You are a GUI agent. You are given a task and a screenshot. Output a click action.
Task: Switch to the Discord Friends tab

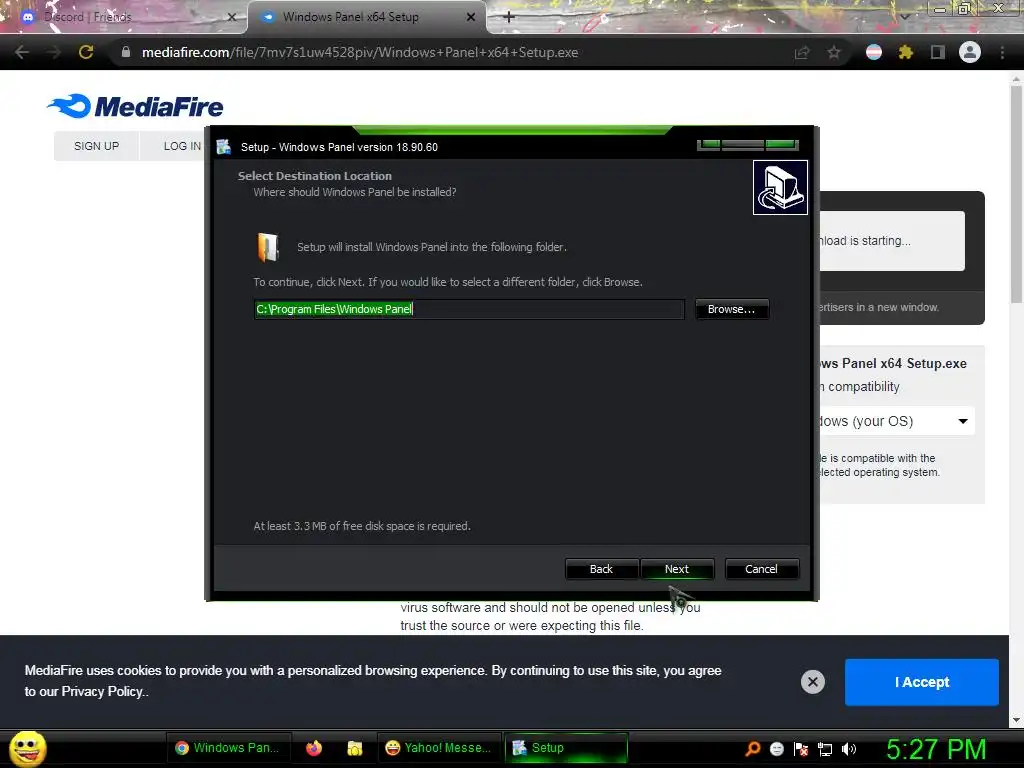tap(124, 17)
